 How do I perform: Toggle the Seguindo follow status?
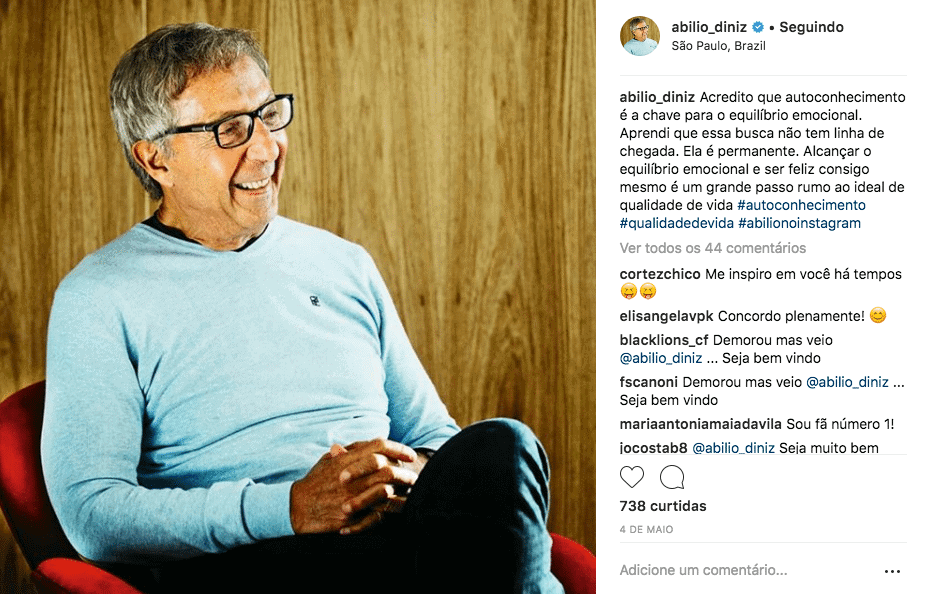point(811,27)
